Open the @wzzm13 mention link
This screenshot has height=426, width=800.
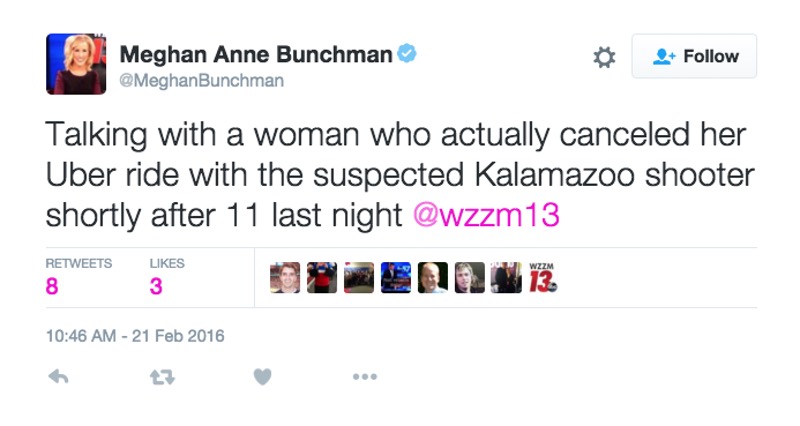click(486, 215)
